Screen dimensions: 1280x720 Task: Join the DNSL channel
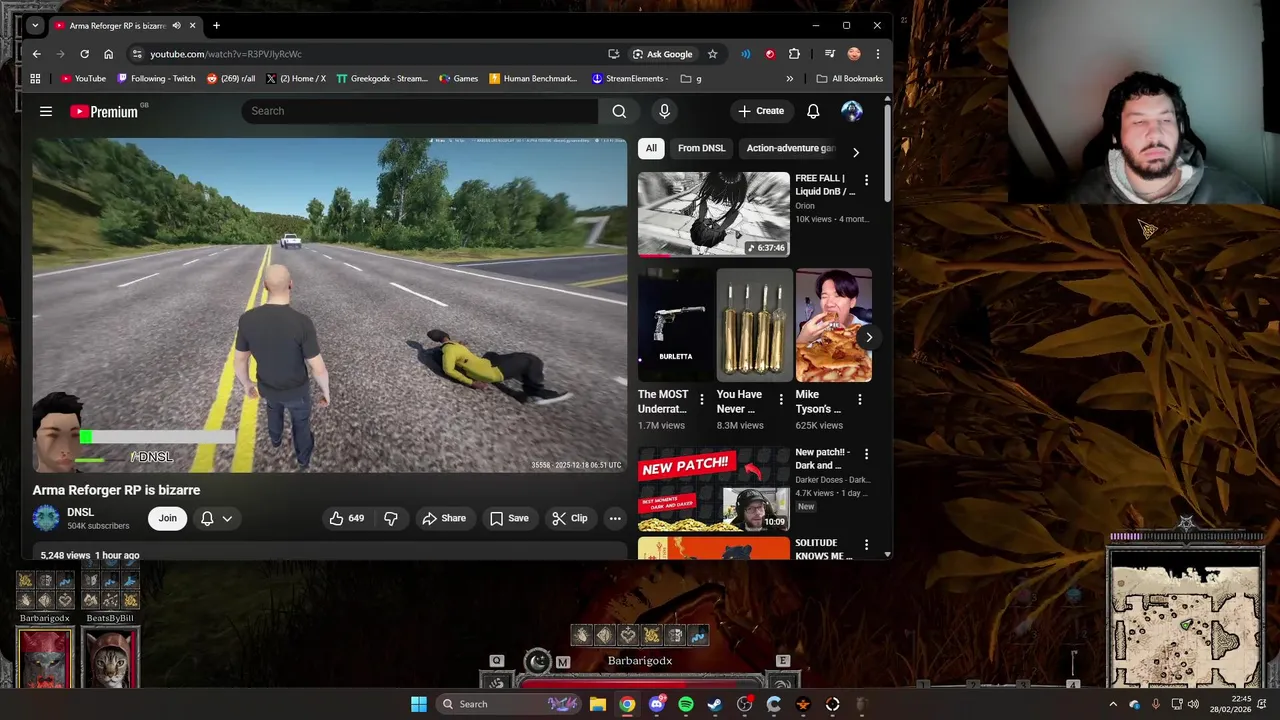pos(167,518)
